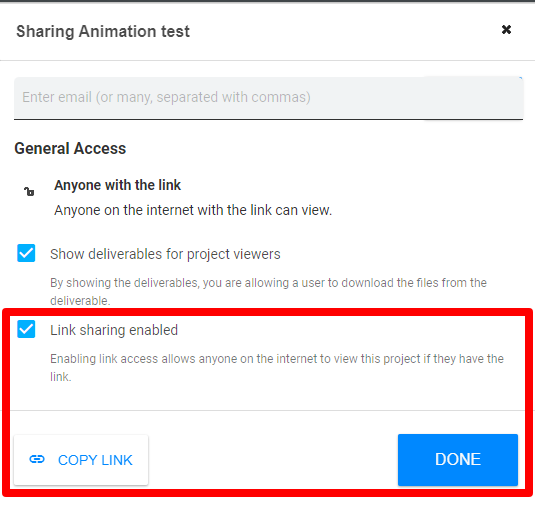
Task: Click the unlocked padlock icon
Action: (29, 191)
